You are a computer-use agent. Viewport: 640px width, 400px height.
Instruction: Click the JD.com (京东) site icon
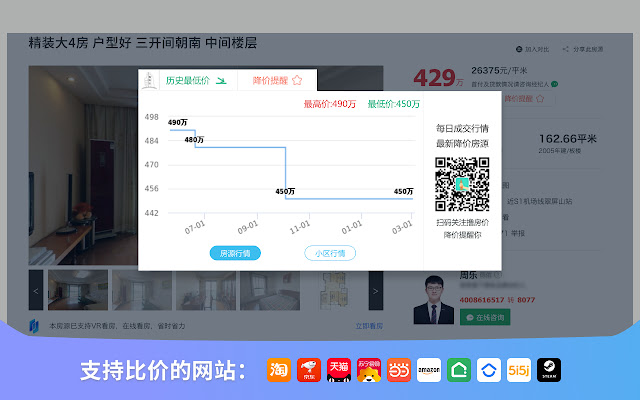(x=309, y=370)
